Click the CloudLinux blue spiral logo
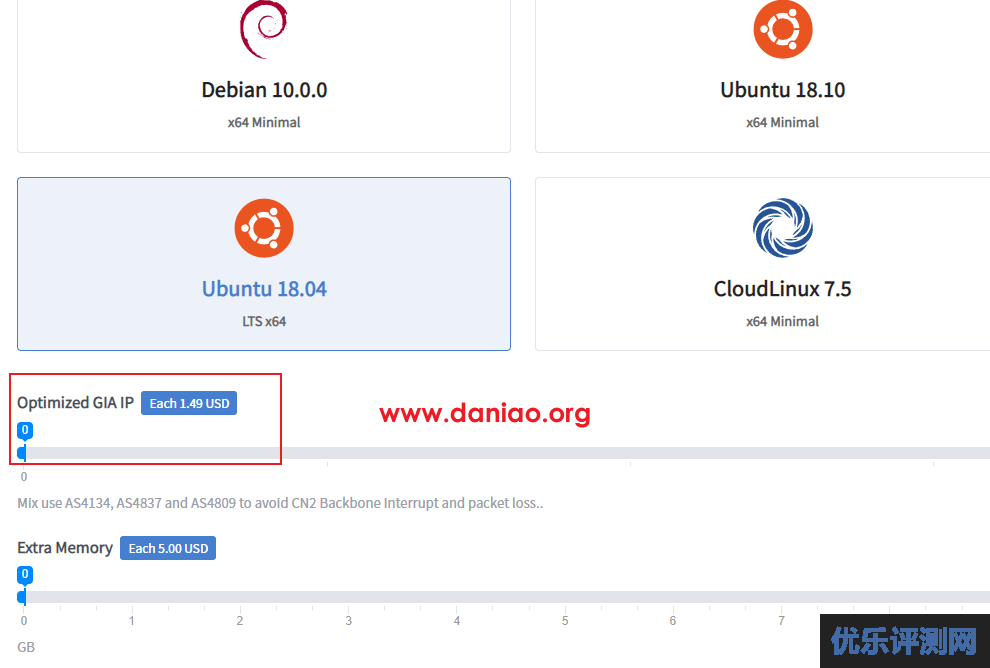This screenshot has height=668, width=990. pos(783,228)
